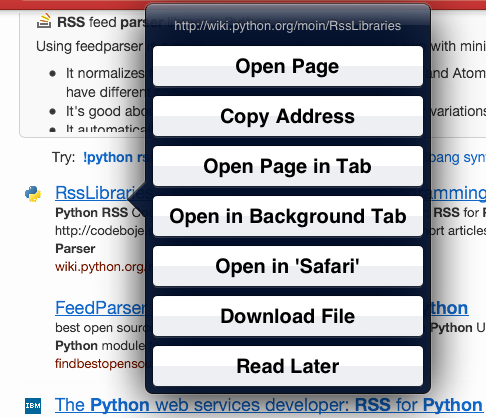Choose Read Later option
Image resolution: width=486 pixels, height=418 pixels.
(x=288, y=366)
